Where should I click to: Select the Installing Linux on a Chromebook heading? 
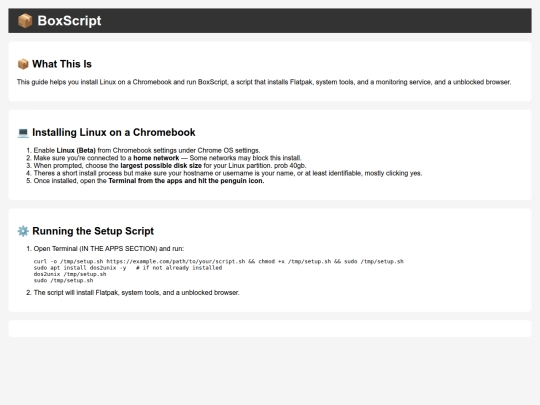(114, 133)
